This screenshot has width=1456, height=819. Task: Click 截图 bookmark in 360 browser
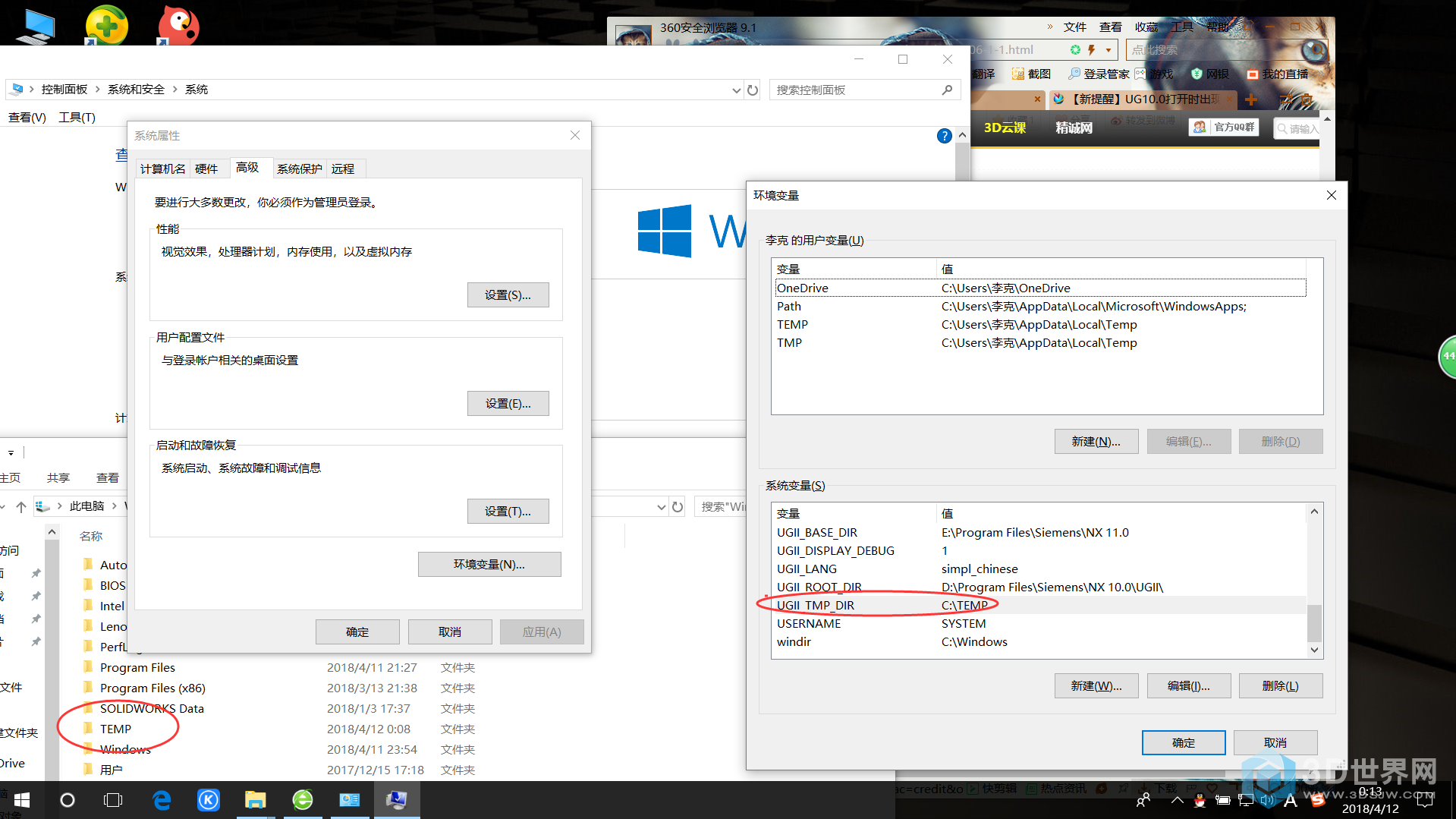coord(1031,74)
